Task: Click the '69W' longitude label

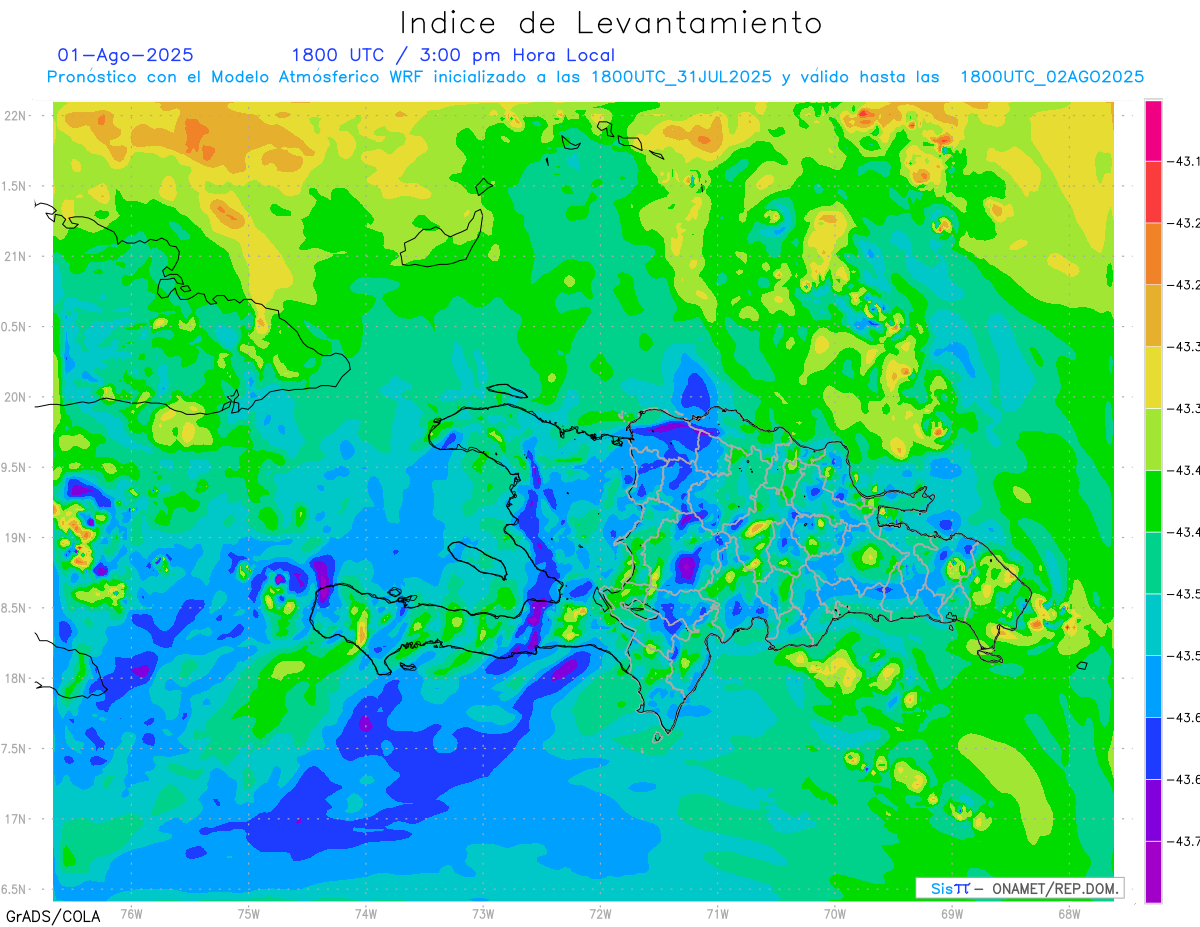Action: [x=952, y=914]
